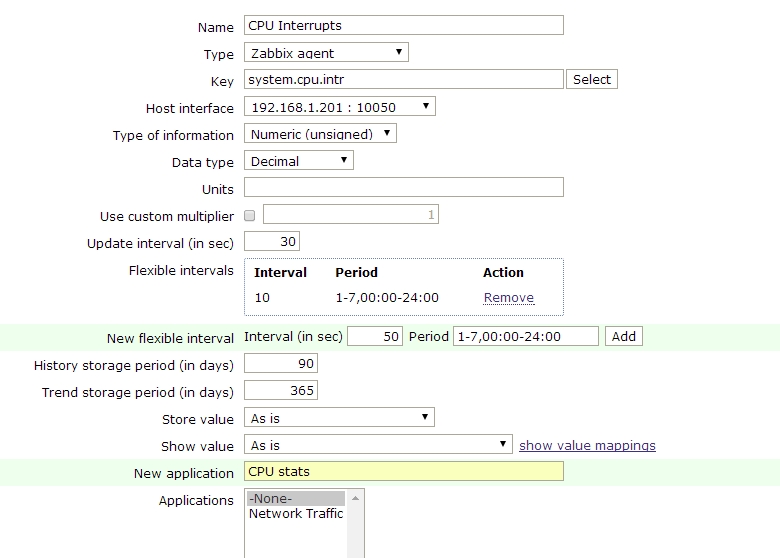Click the New application field with CPU stats
The height and width of the screenshot is (558, 780).
[x=403, y=471]
